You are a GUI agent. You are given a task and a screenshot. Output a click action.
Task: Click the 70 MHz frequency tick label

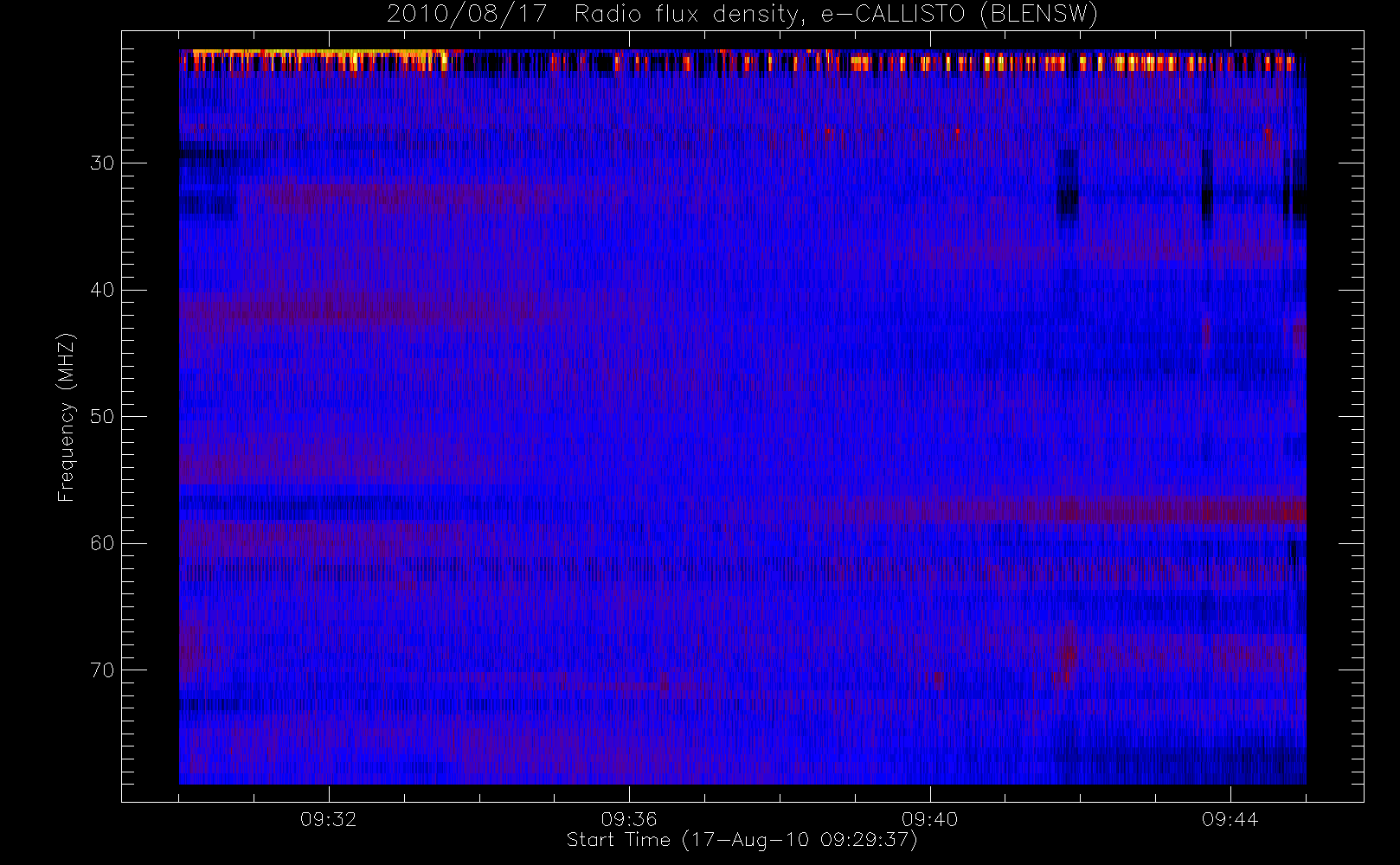tap(102, 670)
